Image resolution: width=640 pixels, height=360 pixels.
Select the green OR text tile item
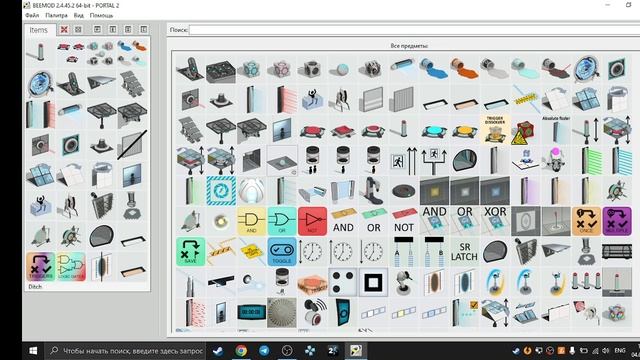(x=373, y=221)
